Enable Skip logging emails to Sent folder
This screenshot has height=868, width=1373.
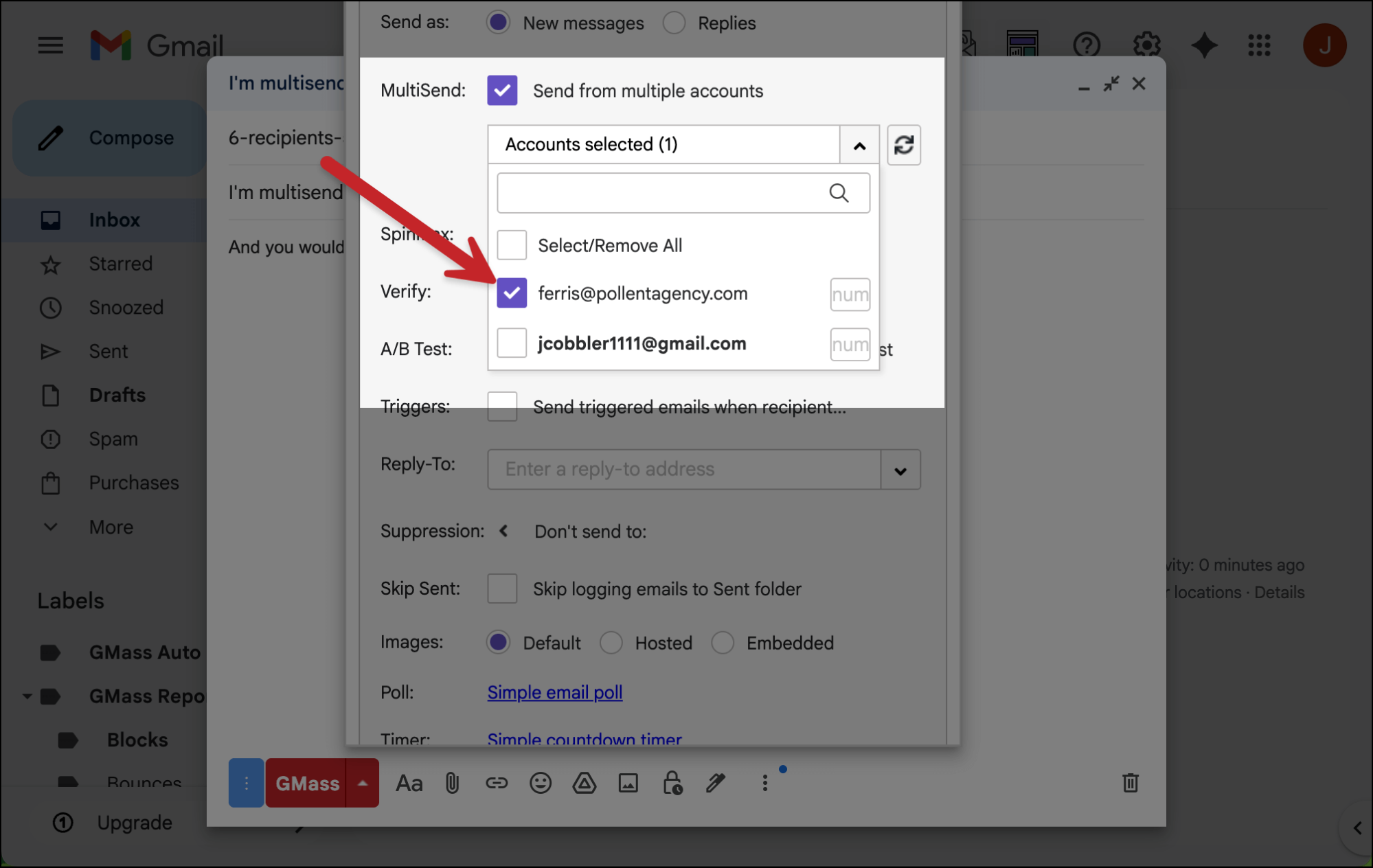pyautogui.click(x=502, y=589)
